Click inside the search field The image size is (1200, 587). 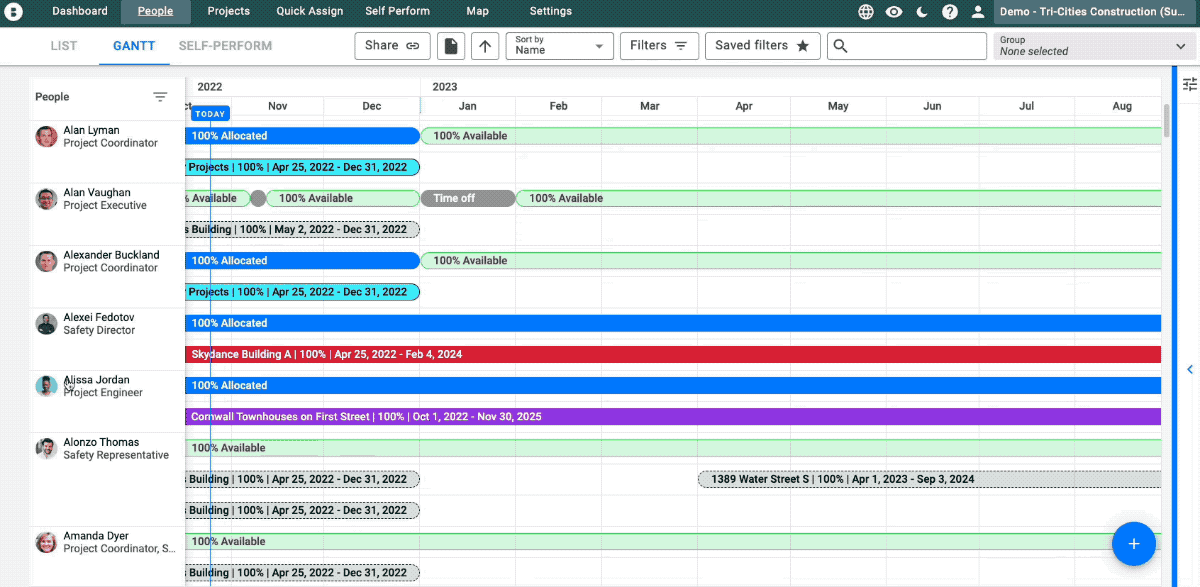click(910, 45)
